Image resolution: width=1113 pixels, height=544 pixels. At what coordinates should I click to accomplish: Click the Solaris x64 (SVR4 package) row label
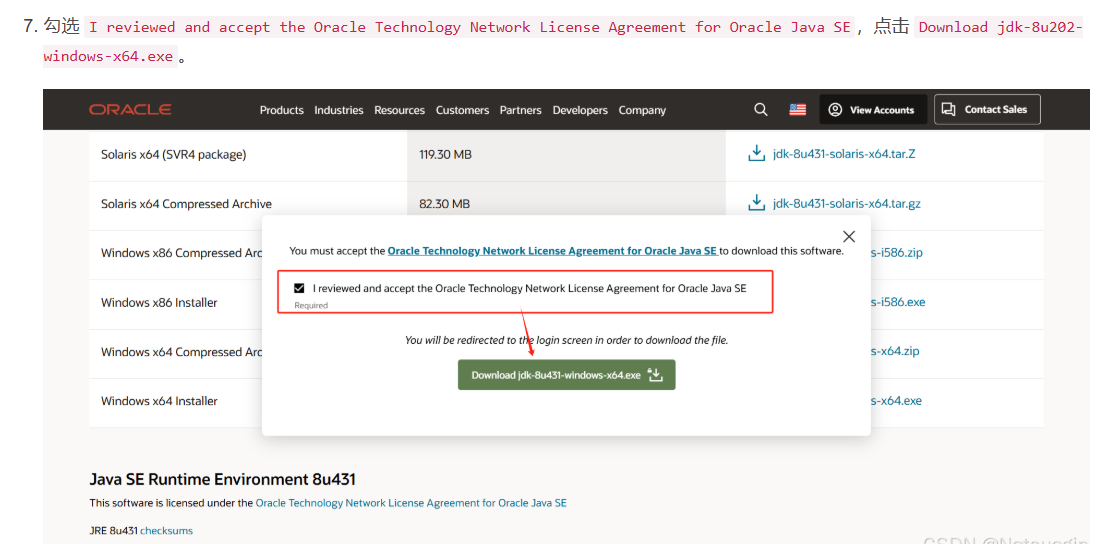click(173, 154)
